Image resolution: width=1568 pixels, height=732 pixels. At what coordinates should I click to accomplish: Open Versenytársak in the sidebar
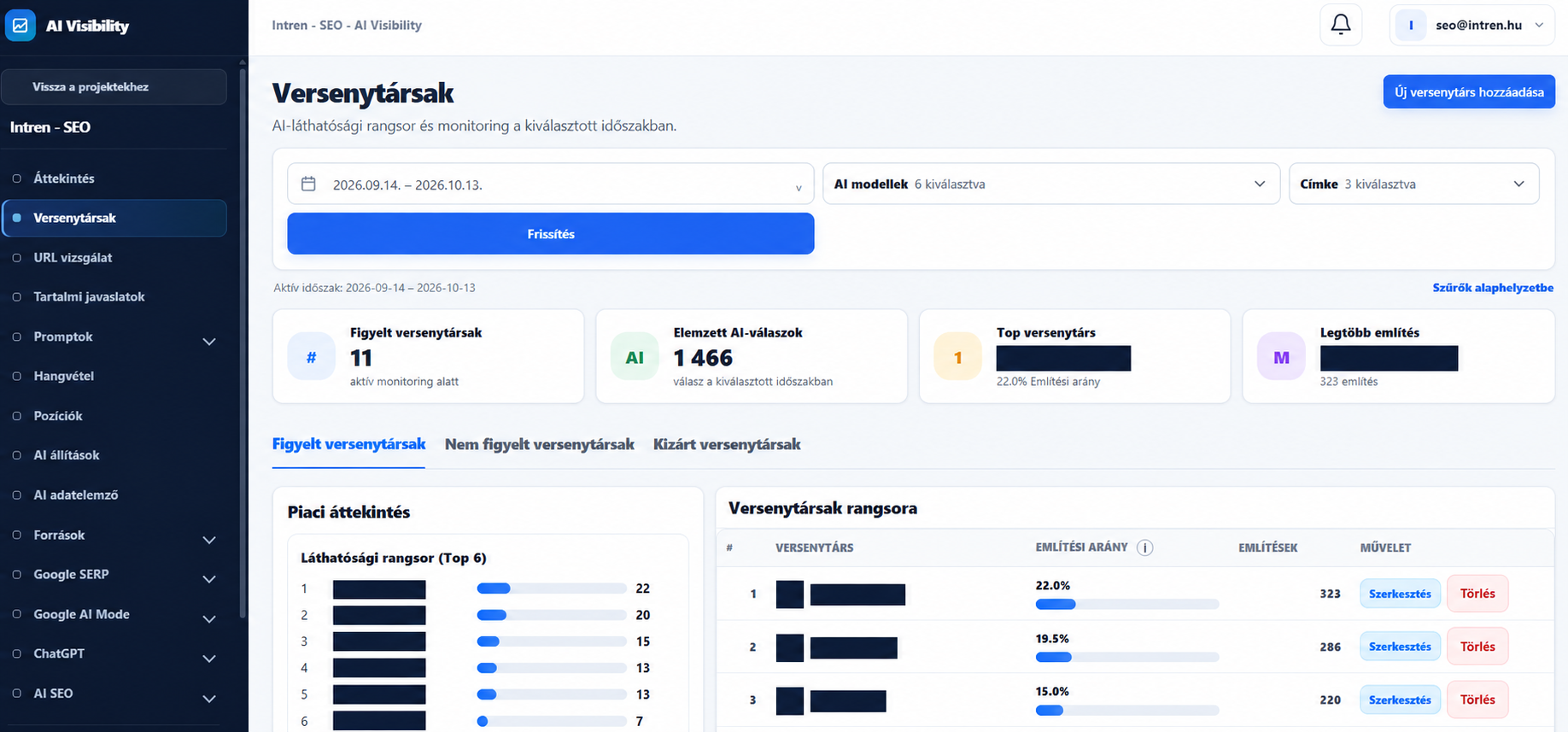tap(114, 218)
